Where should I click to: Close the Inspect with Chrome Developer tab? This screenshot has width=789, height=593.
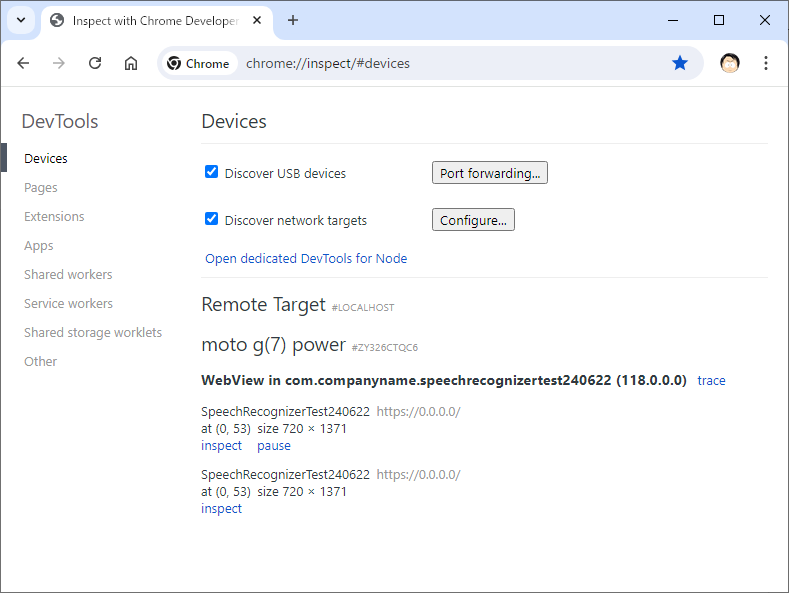(x=257, y=20)
